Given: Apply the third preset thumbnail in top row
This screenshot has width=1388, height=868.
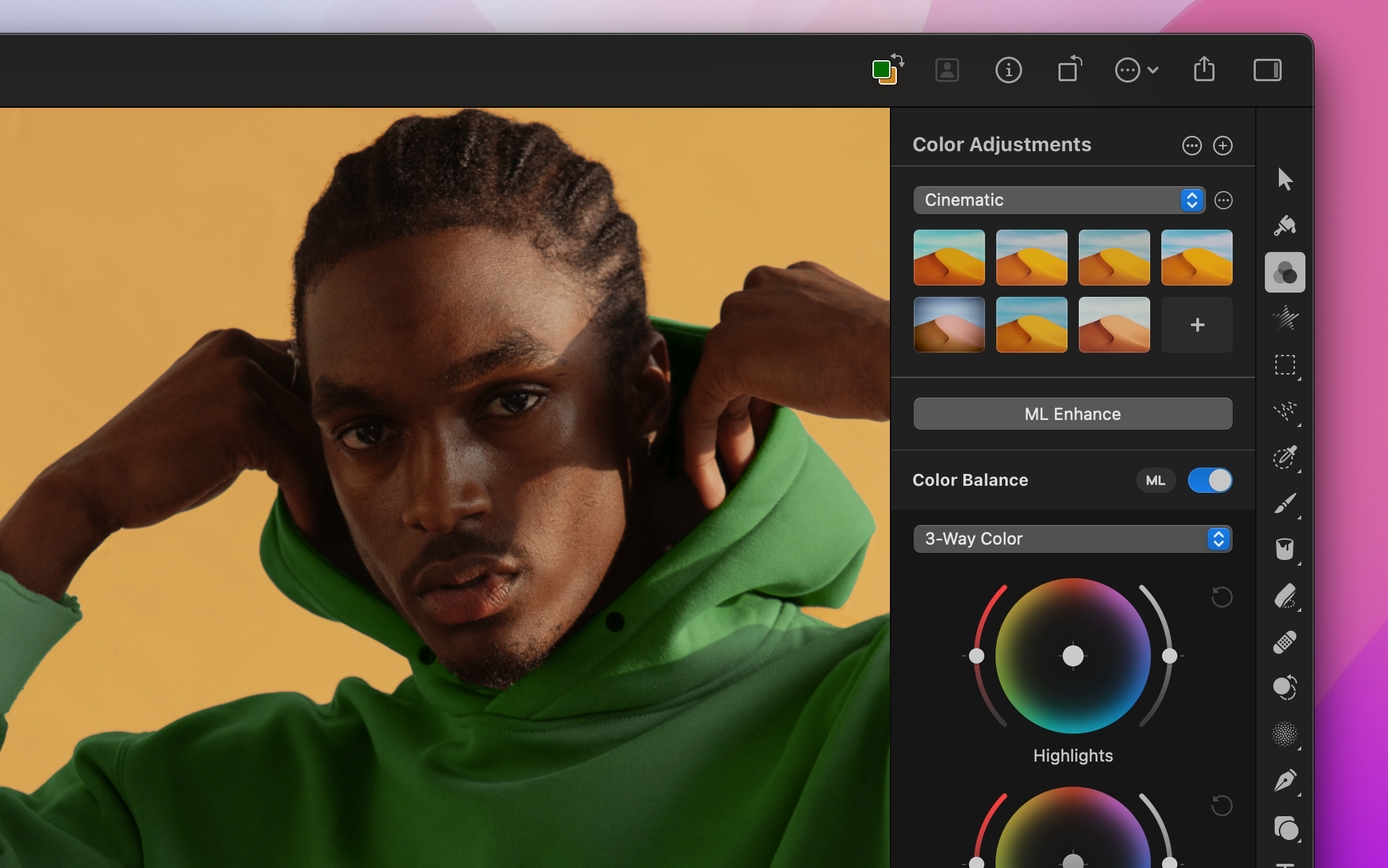Looking at the screenshot, I should [1114, 258].
